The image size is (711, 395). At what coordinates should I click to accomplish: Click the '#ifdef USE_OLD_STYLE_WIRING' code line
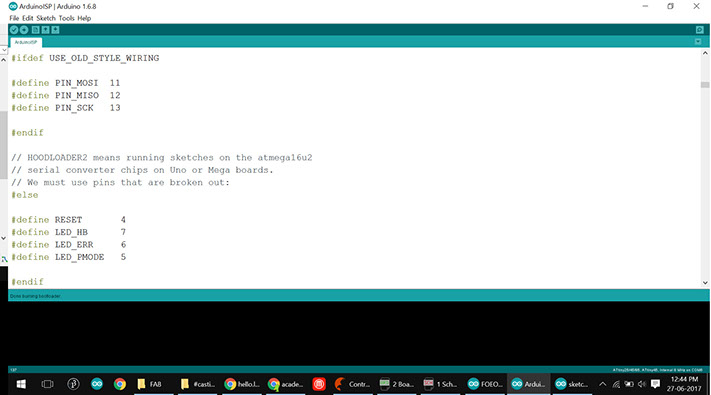(85, 58)
